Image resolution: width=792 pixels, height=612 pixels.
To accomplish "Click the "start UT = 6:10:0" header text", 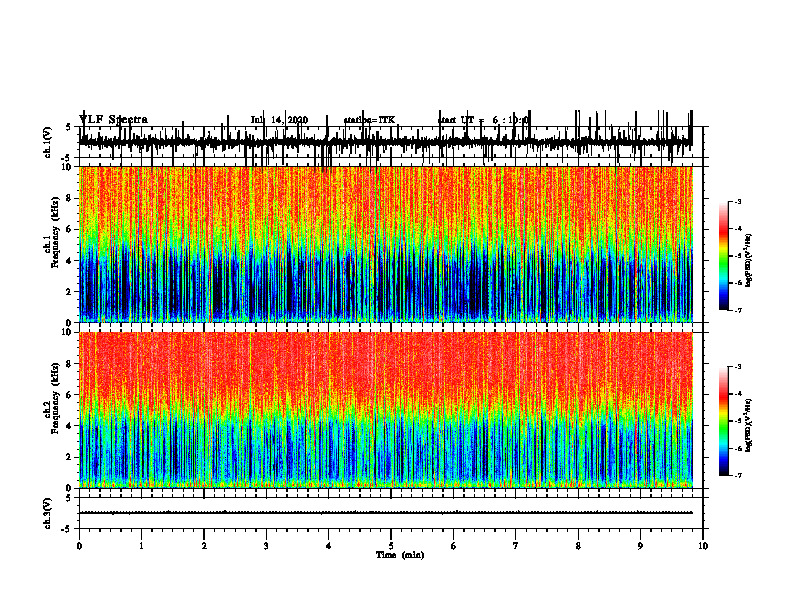I will [483, 120].
